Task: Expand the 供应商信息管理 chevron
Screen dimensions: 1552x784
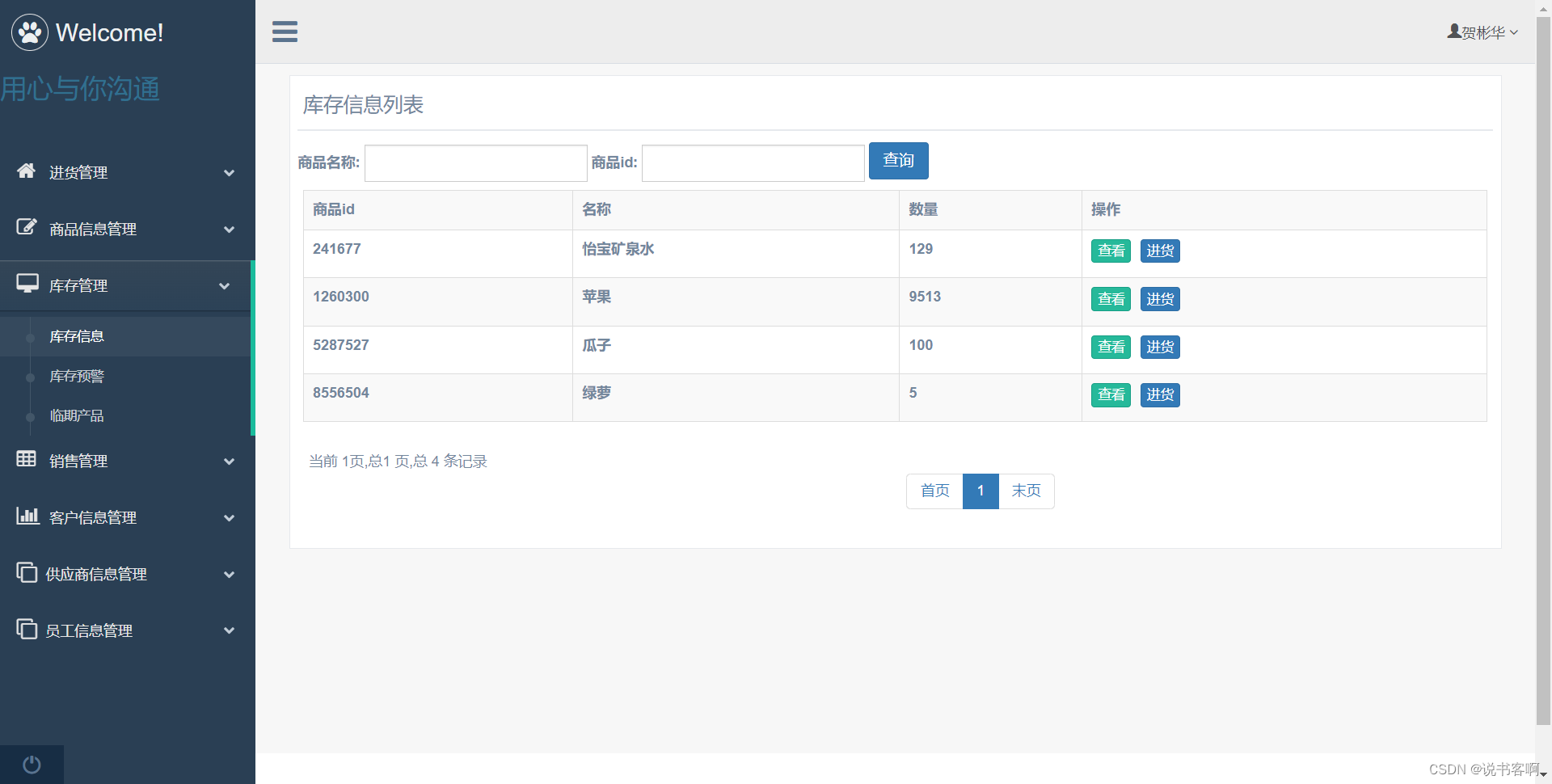Action: tap(230, 575)
